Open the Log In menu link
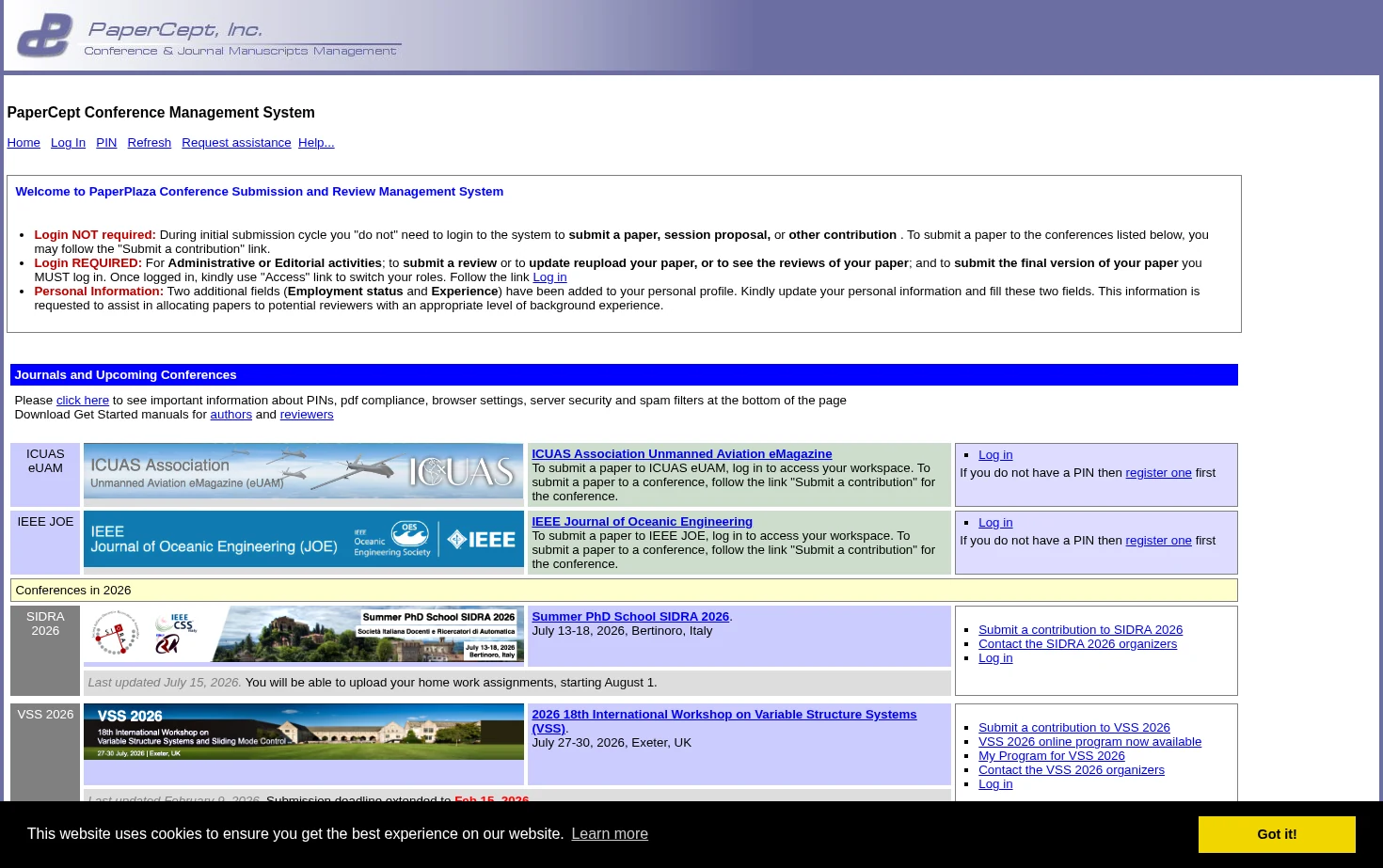The image size is (1383, 868). (x=68, y=143)
